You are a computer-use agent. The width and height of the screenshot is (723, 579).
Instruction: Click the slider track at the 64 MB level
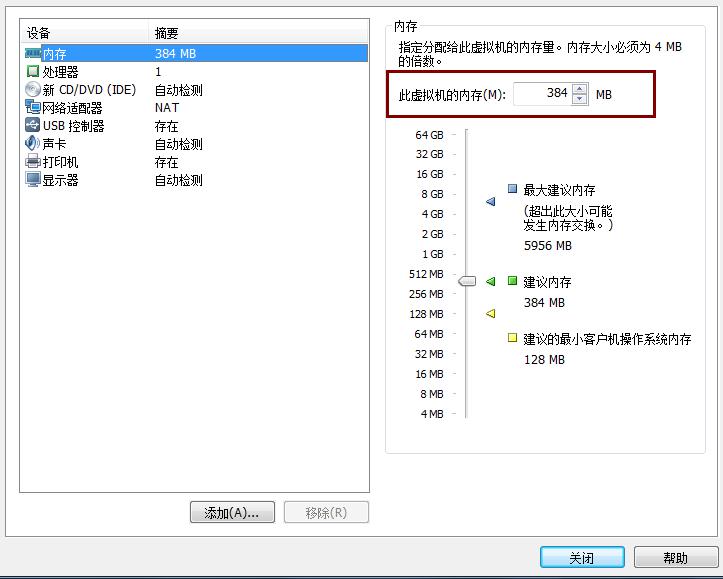pyautogui.click(x=466, y=334)
